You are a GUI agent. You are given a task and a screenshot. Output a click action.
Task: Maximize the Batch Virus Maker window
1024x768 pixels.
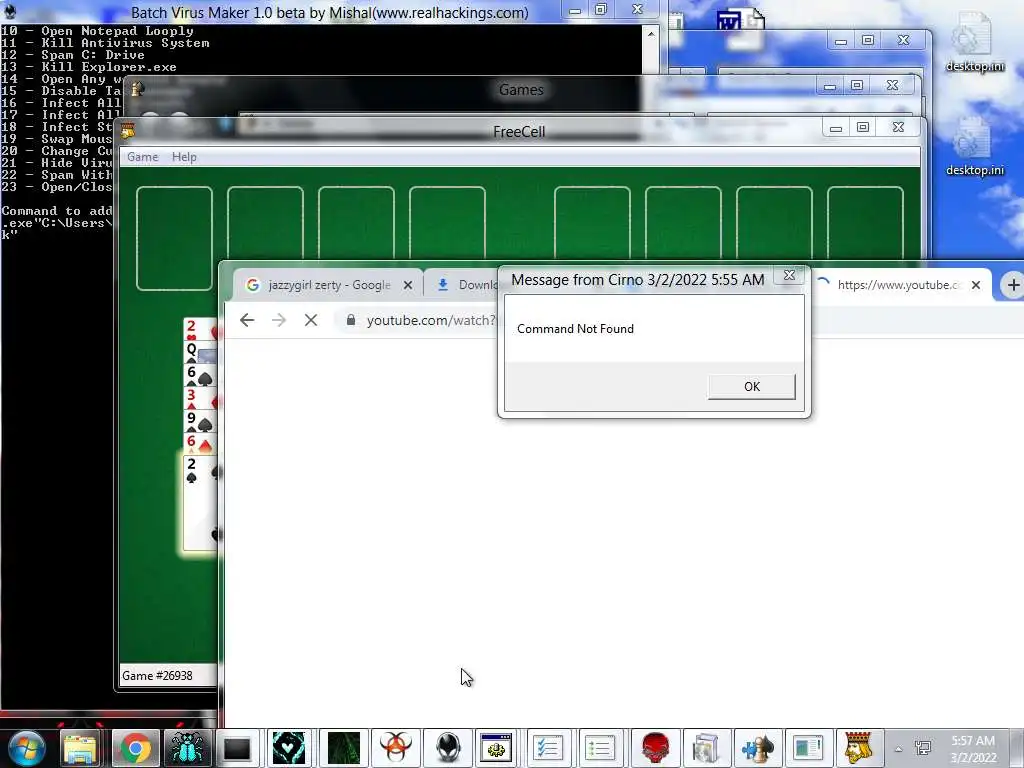(x=601, y=9)
